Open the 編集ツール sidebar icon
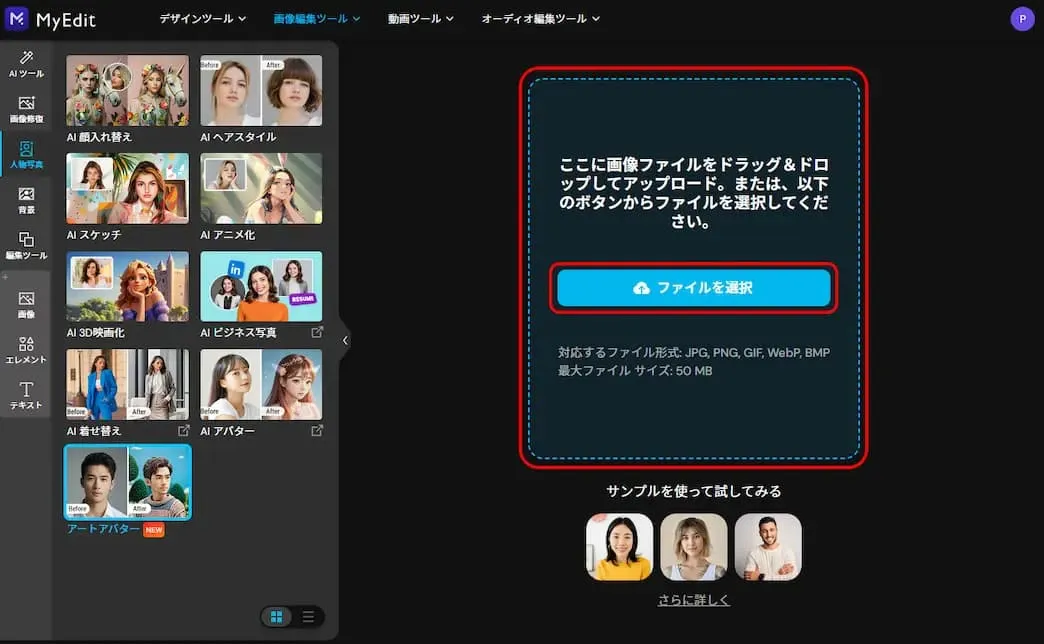The width and height of the screenshot is (1044, 644). pyautogui.click(x=26, y=245)
